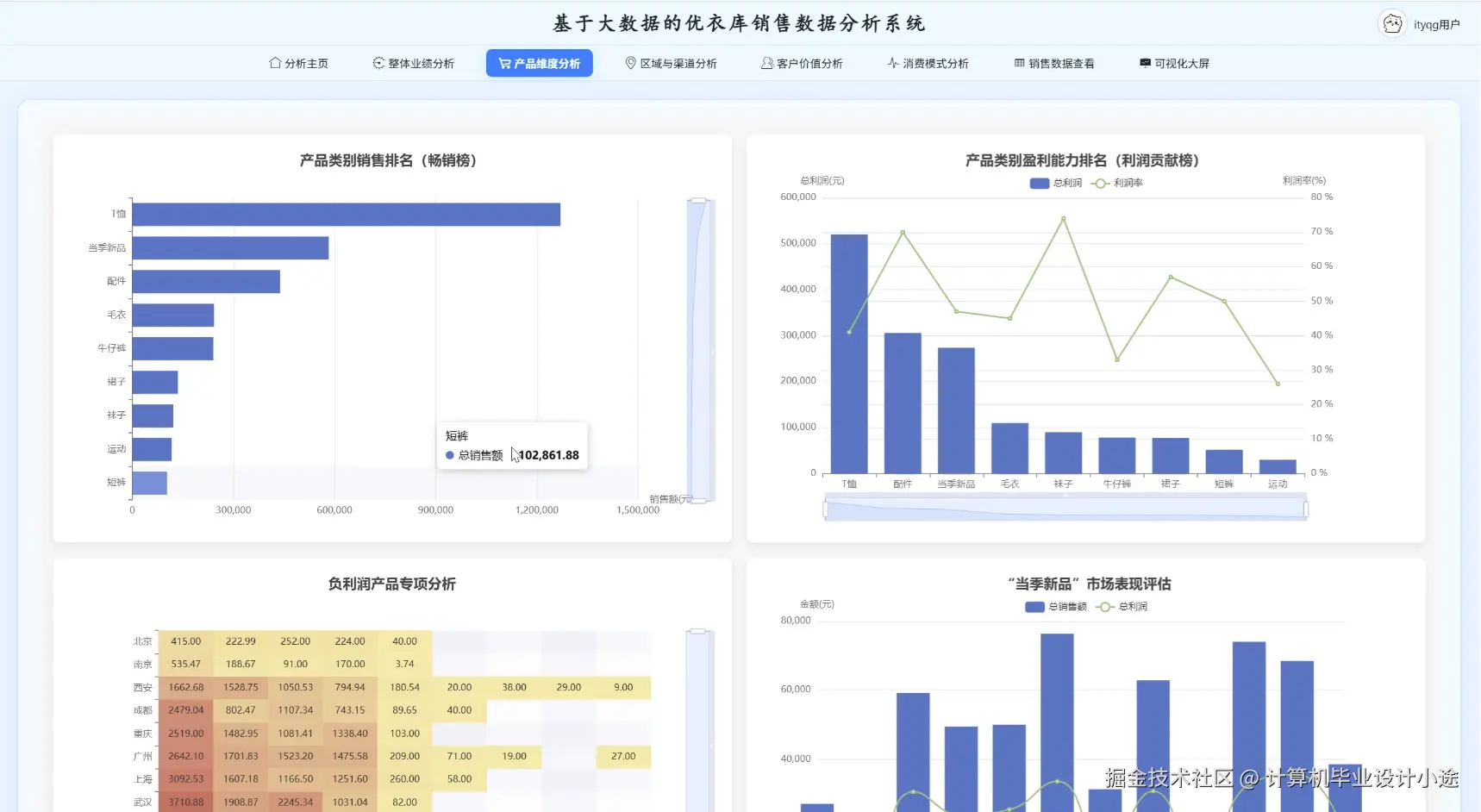
Task: Open the ityqg用户 user menu
Action: point(1436,24)
